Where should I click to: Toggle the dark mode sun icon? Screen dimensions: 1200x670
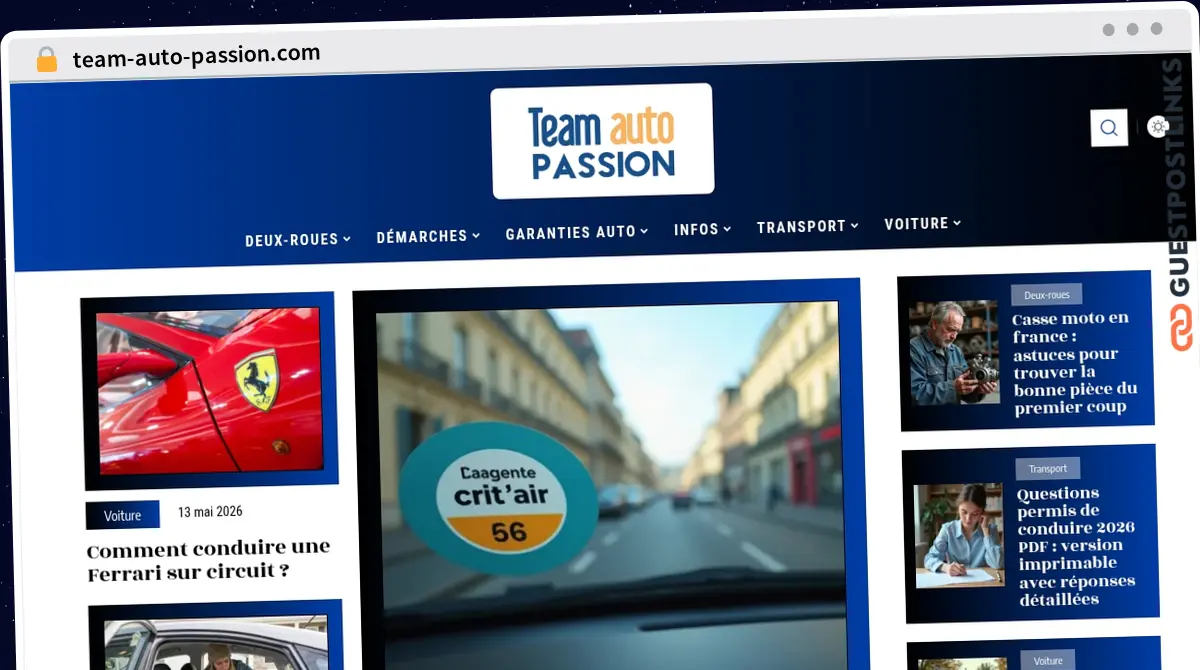pyautogui.click(x=1158, y=127)
